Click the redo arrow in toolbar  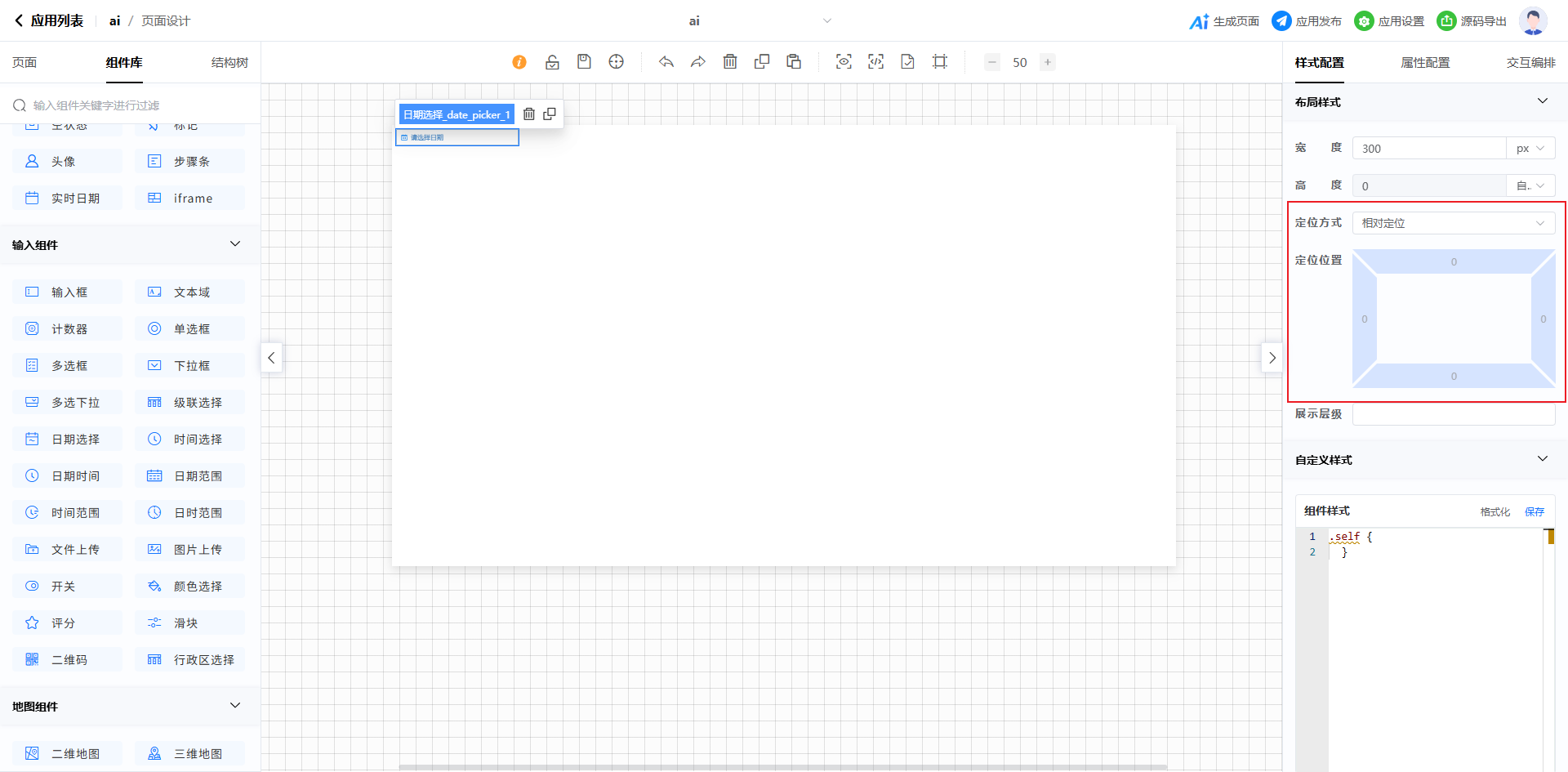click(698, 62)
